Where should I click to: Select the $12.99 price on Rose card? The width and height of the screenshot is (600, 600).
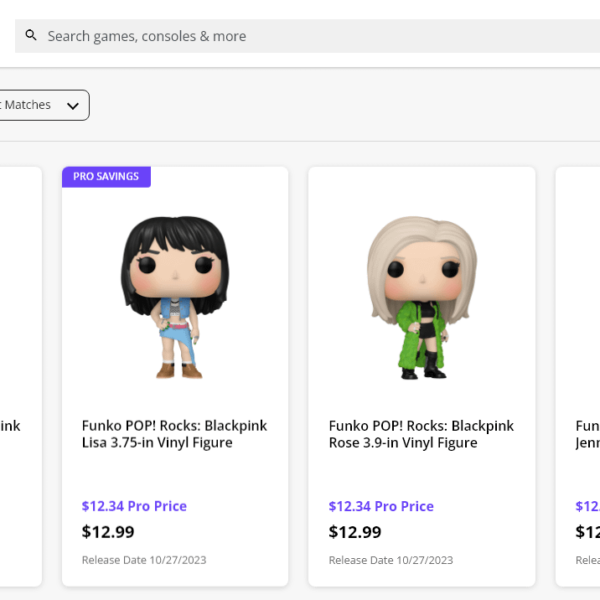click(x=355, y=532)
